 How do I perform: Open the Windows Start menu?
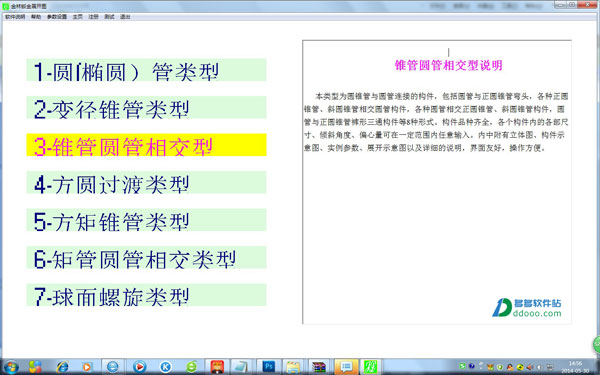click(x=11, y=367)
